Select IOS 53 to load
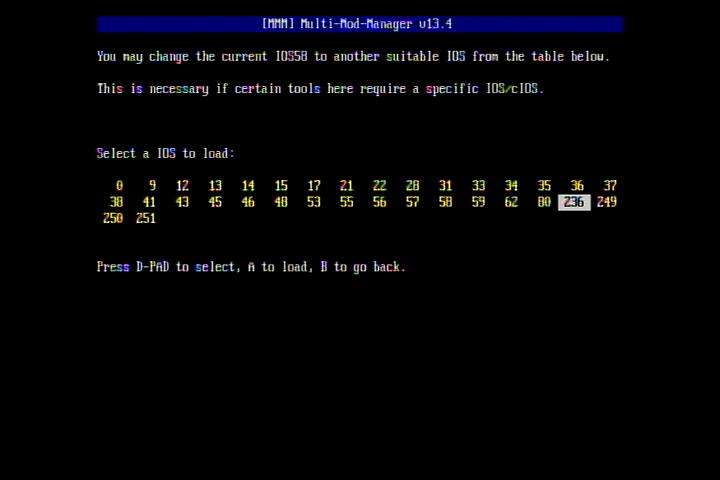Image resolution: width=720 pixels, height=480 pixels. coord(314,202)
